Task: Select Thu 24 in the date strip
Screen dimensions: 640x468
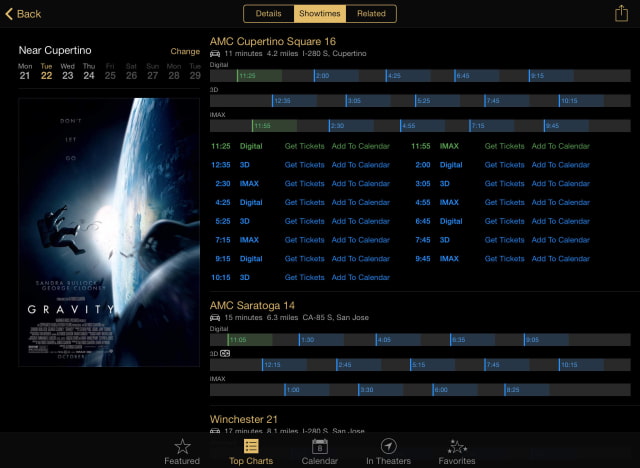Action: (89, 71)
